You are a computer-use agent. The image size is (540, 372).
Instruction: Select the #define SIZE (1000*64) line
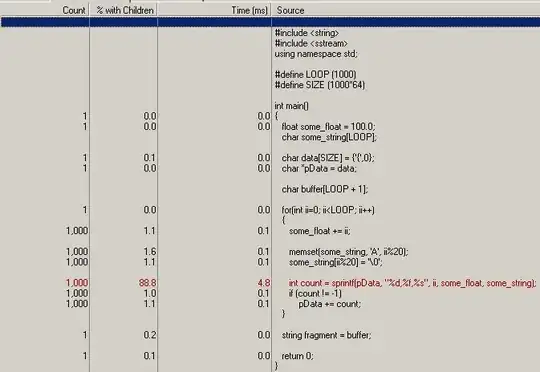(x=320, y=85)
